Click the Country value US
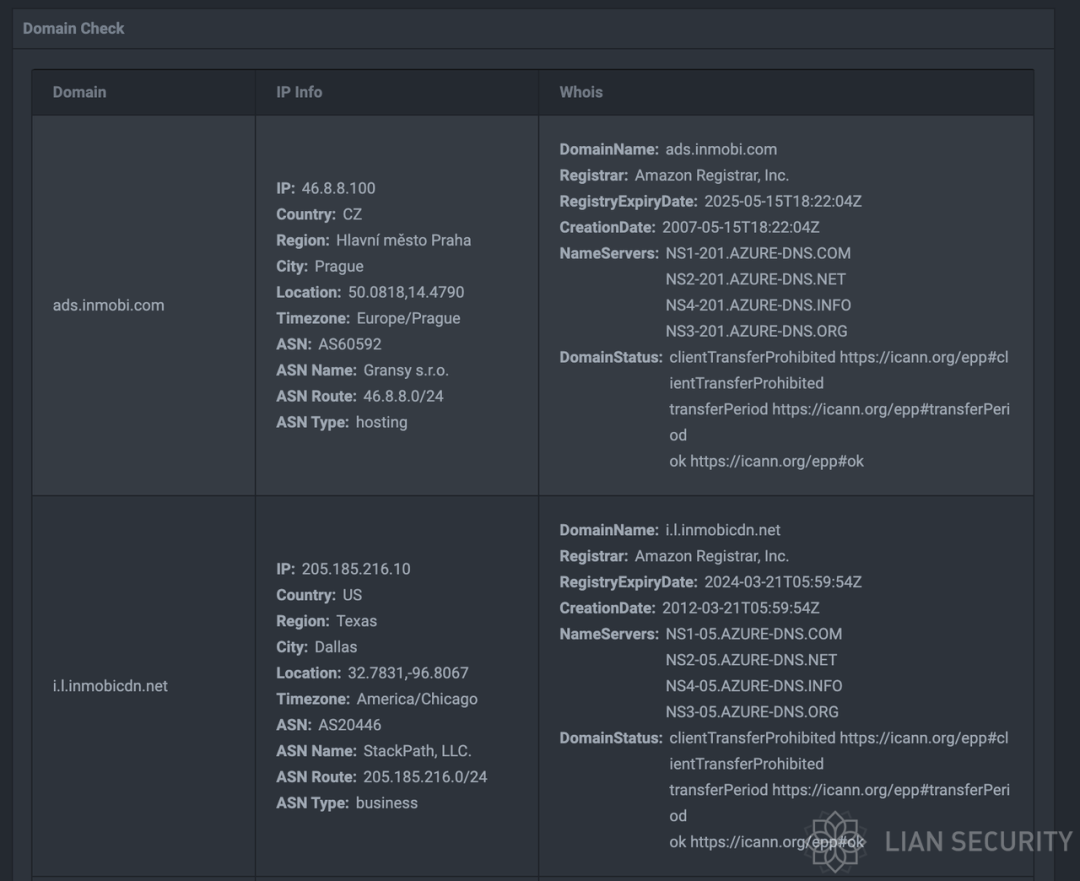The height and width of the screenshot is (881, 1080). coord(352,595)
